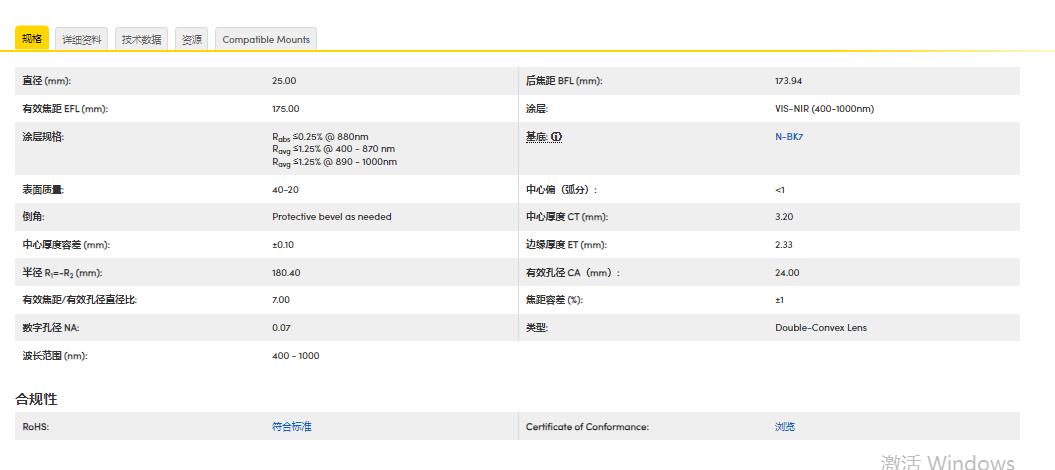This screenshot has width=1055, height=470.
Task: Click the VIS-NIR (400-1000nm) coating value
Action: (x=824, y=109)
